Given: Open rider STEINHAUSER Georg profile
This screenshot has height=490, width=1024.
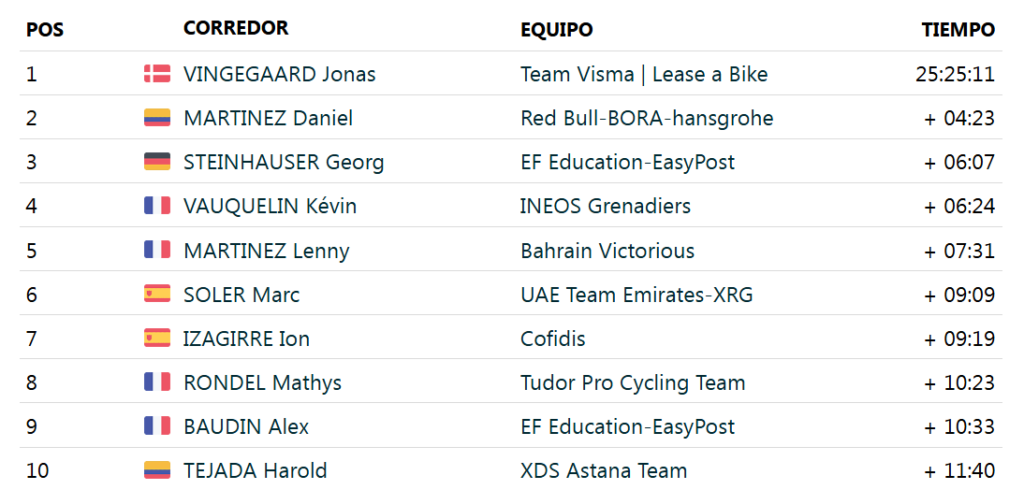Looking at the screenshot, I should click(x=283, y=162).
